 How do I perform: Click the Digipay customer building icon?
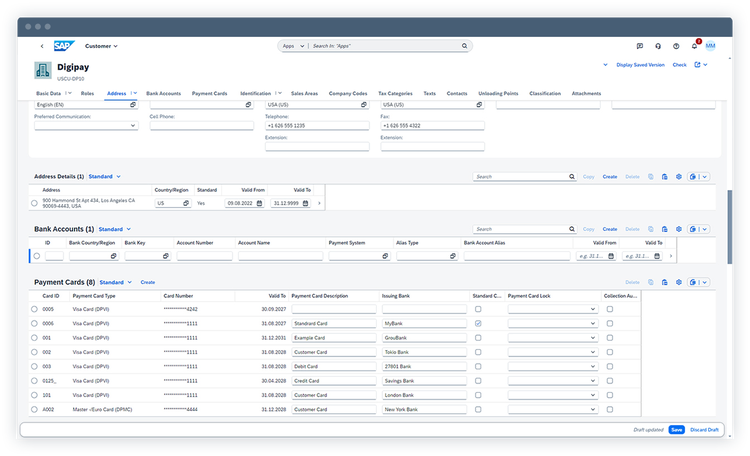coord(43,70)
